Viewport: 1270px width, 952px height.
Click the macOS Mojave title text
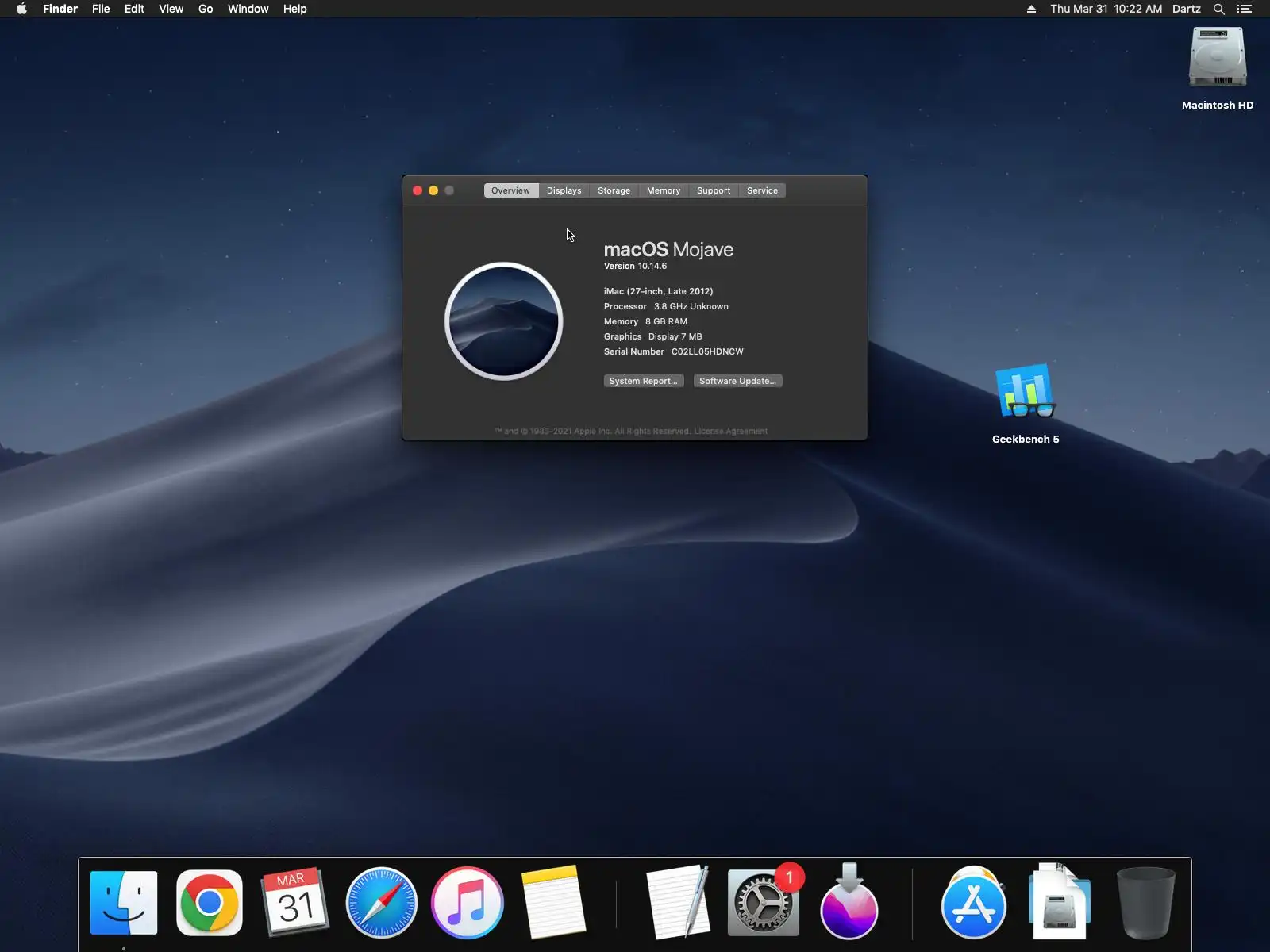668,249
